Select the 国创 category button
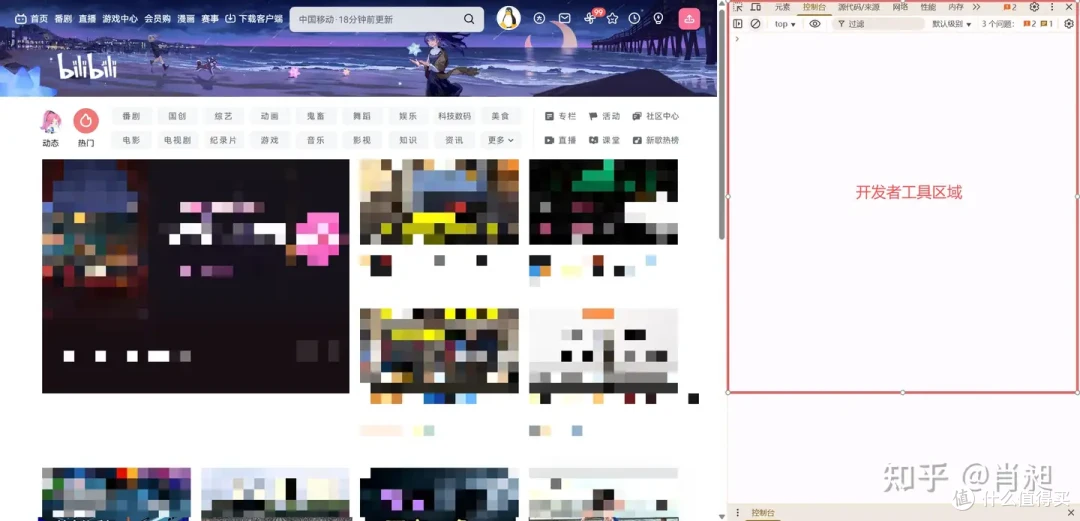Viewport: 1080px width, 521px height. pos(177,116)
